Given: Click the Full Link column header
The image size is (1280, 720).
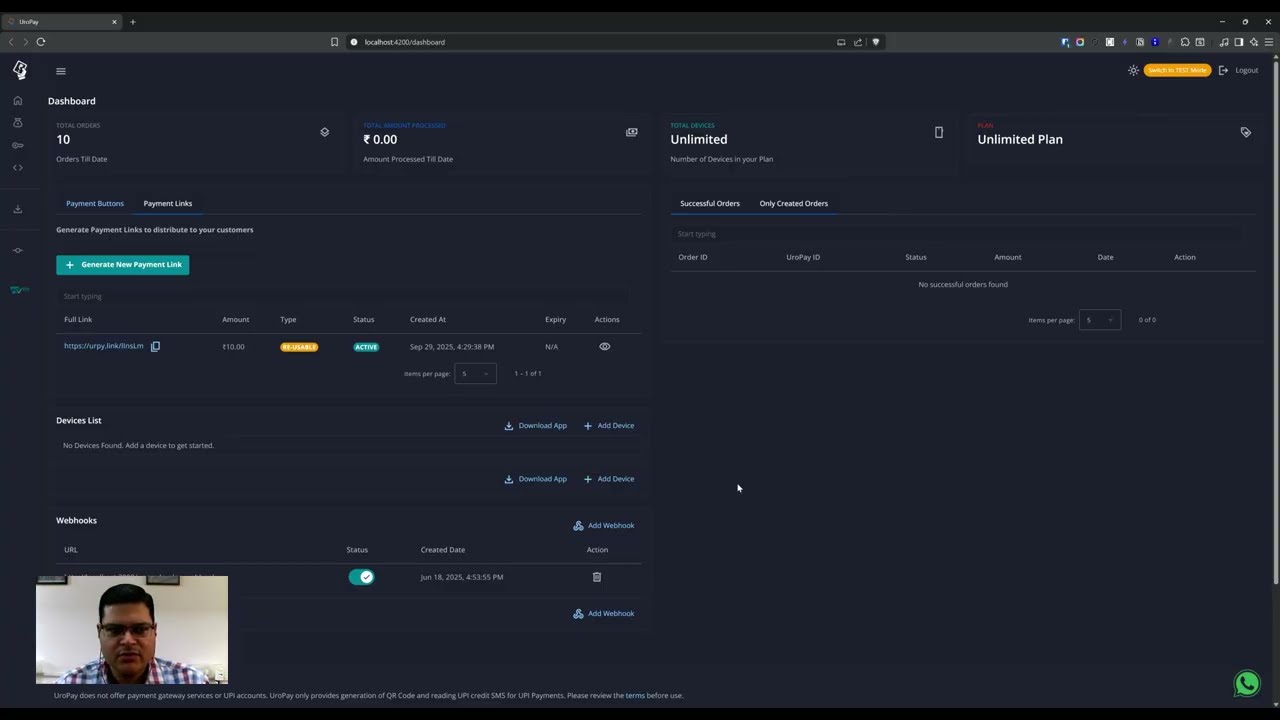Looking at the screenshot, I should 78,320.
